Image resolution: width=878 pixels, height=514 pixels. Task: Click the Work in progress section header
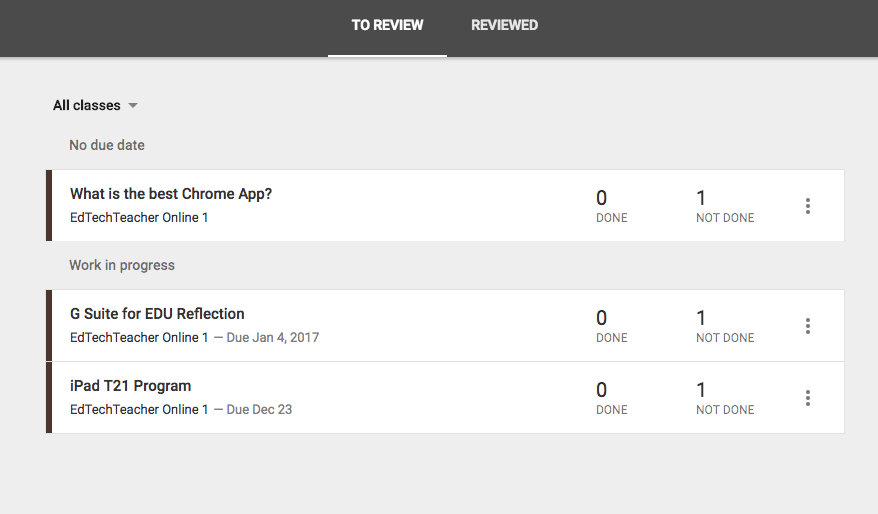122,265
